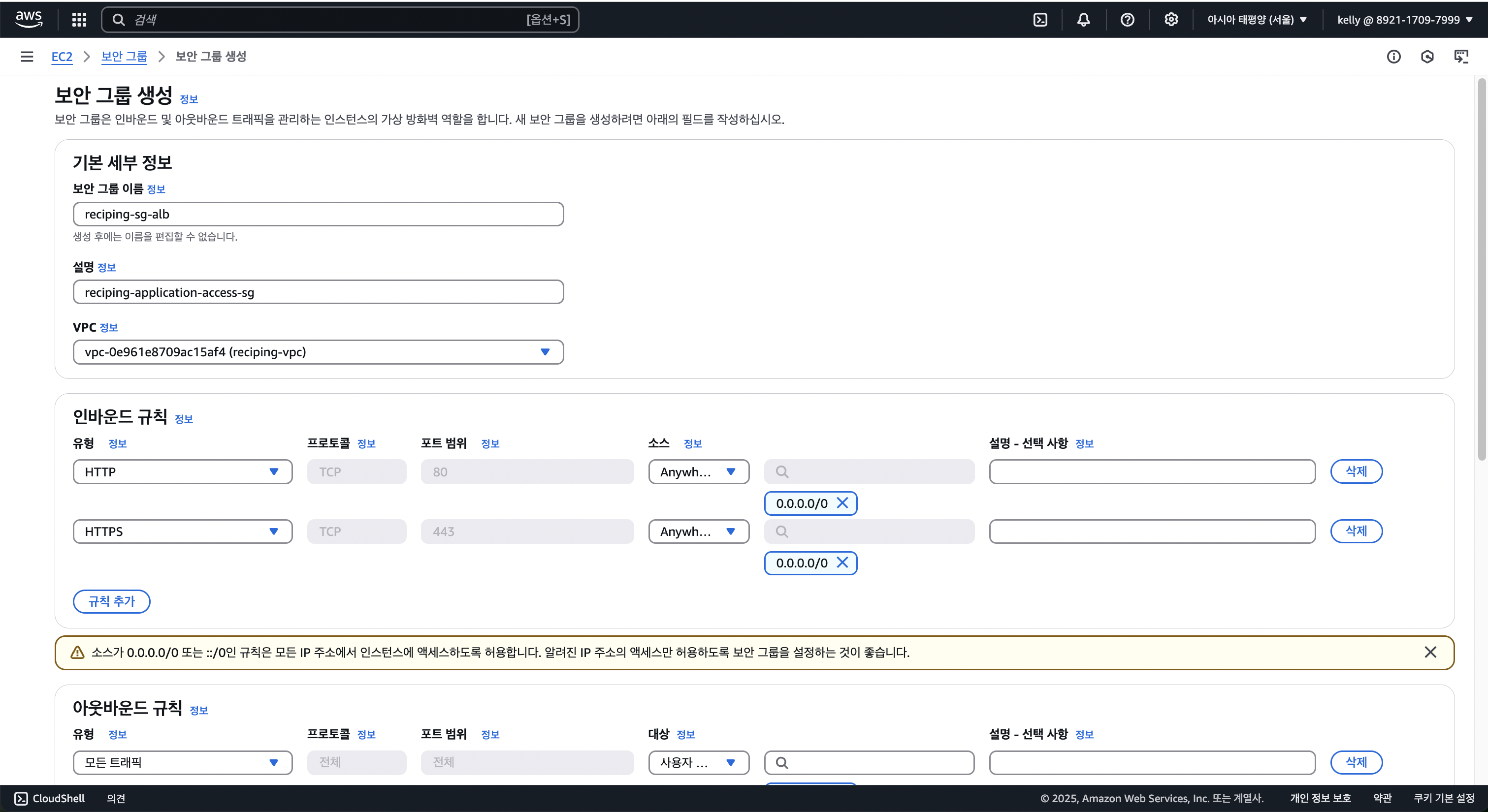
Task: Toggle the side navigation hamburger menu
Action: [27, 57]
